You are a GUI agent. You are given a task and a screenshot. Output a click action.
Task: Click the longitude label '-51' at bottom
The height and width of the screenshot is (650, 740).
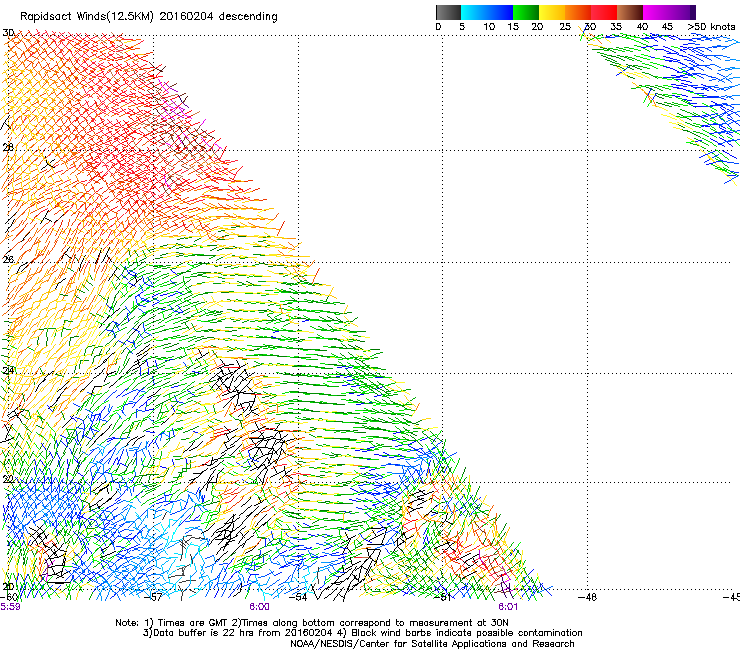443,597
